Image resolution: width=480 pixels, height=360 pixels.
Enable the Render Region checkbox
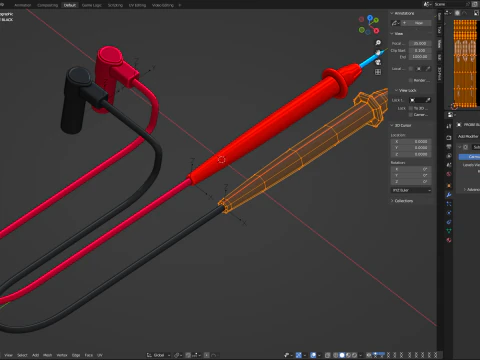(411, 80)
